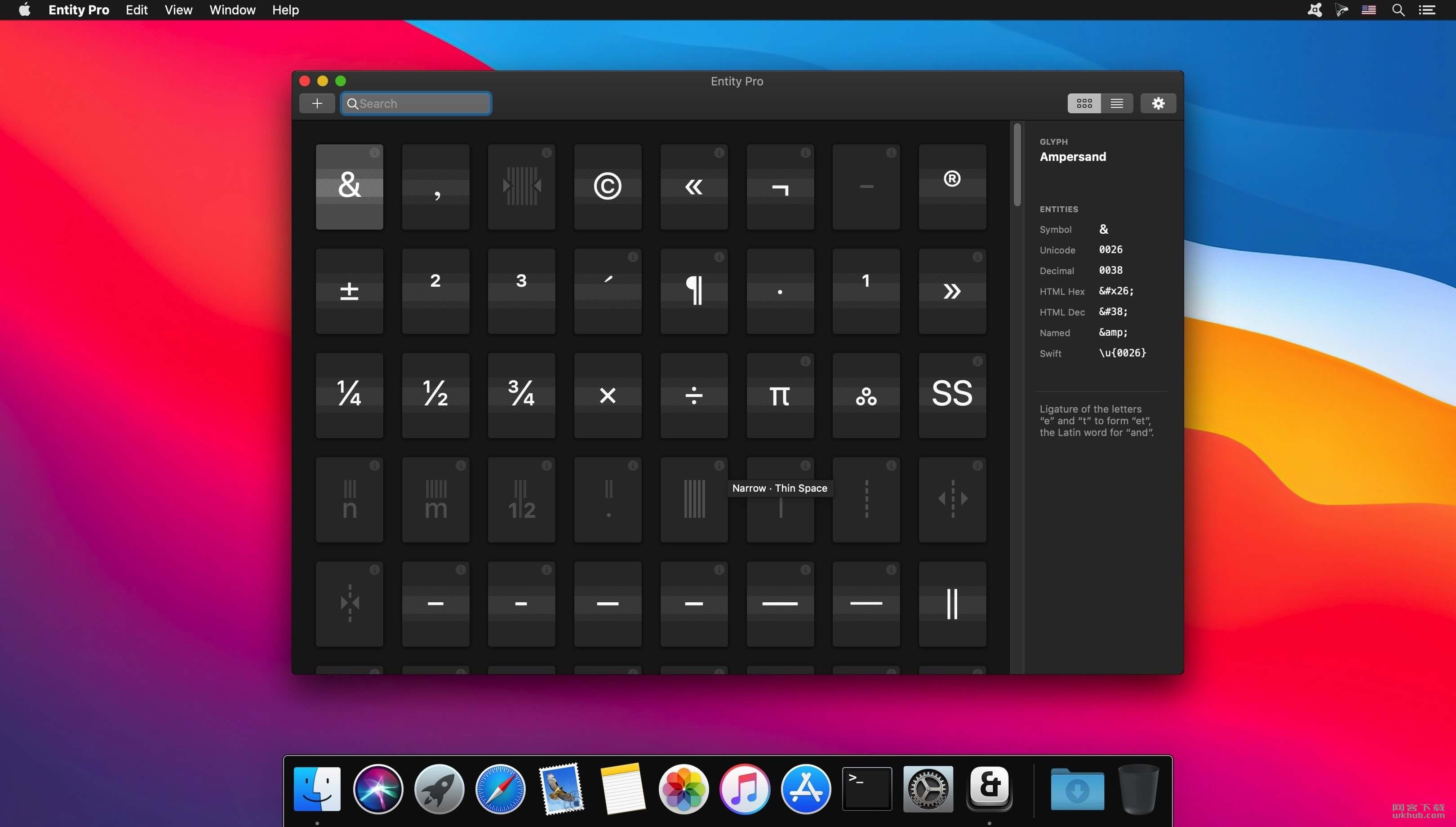Open Terminal from the Dock
This screenshot has width=1456, height=827.
(x=866, y=789)
